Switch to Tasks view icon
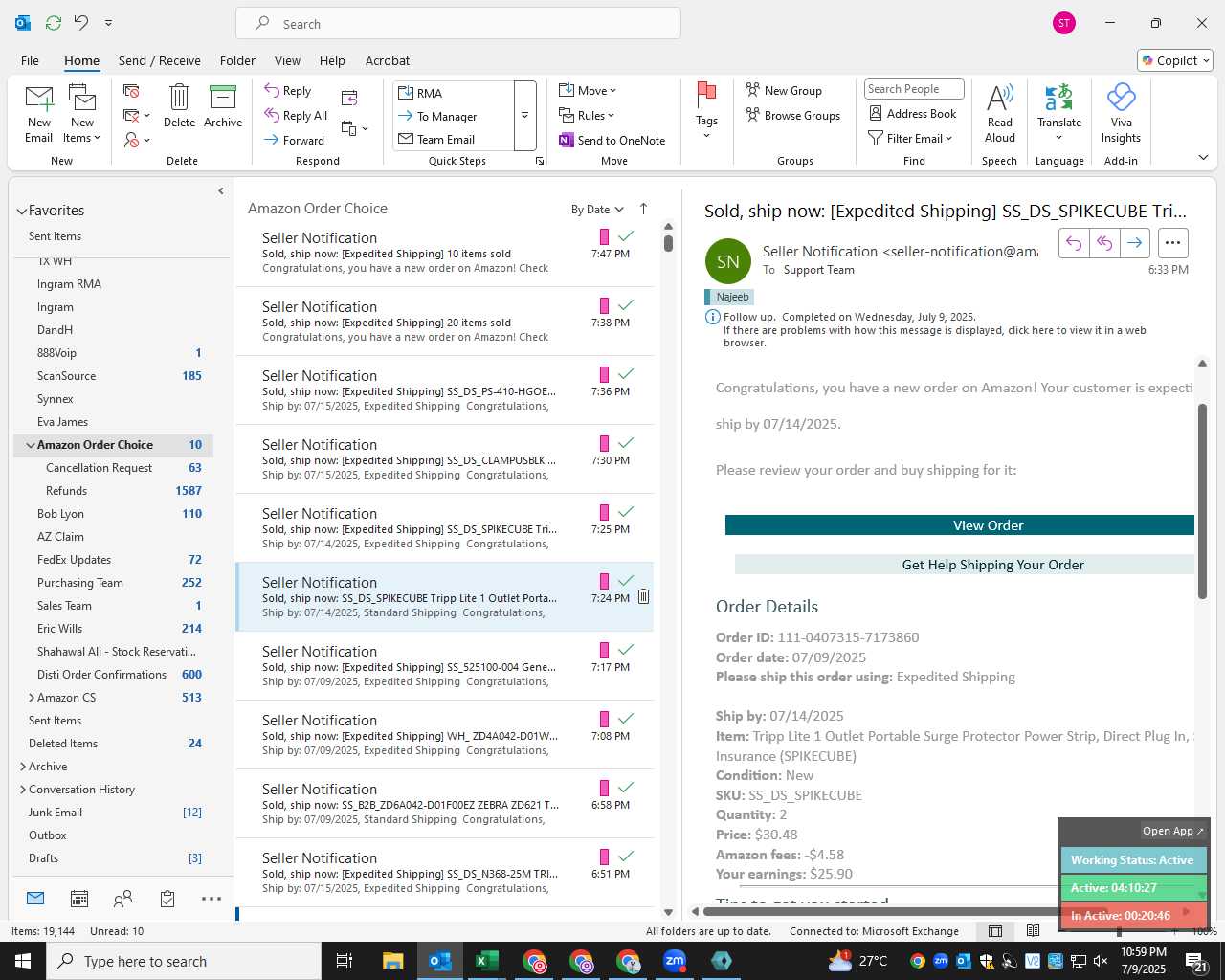Viewport: 1225px width, 980px height. click(x=167, y=899)
